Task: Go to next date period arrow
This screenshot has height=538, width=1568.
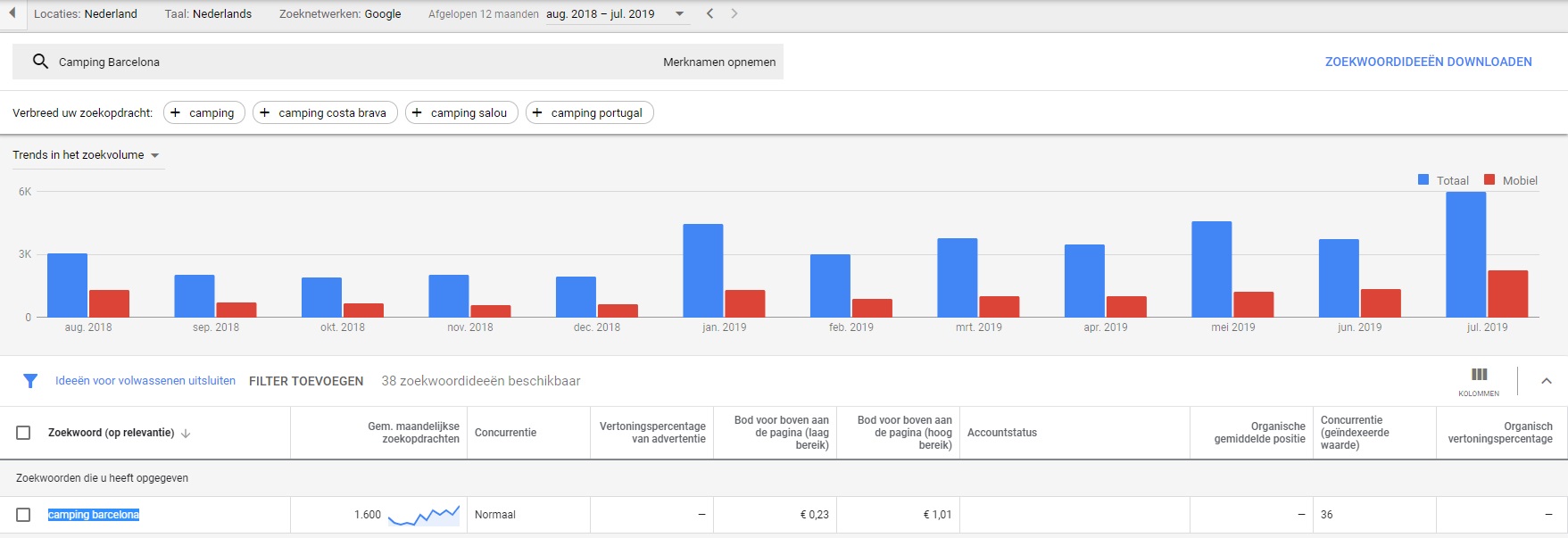Action: pos(734,13)
